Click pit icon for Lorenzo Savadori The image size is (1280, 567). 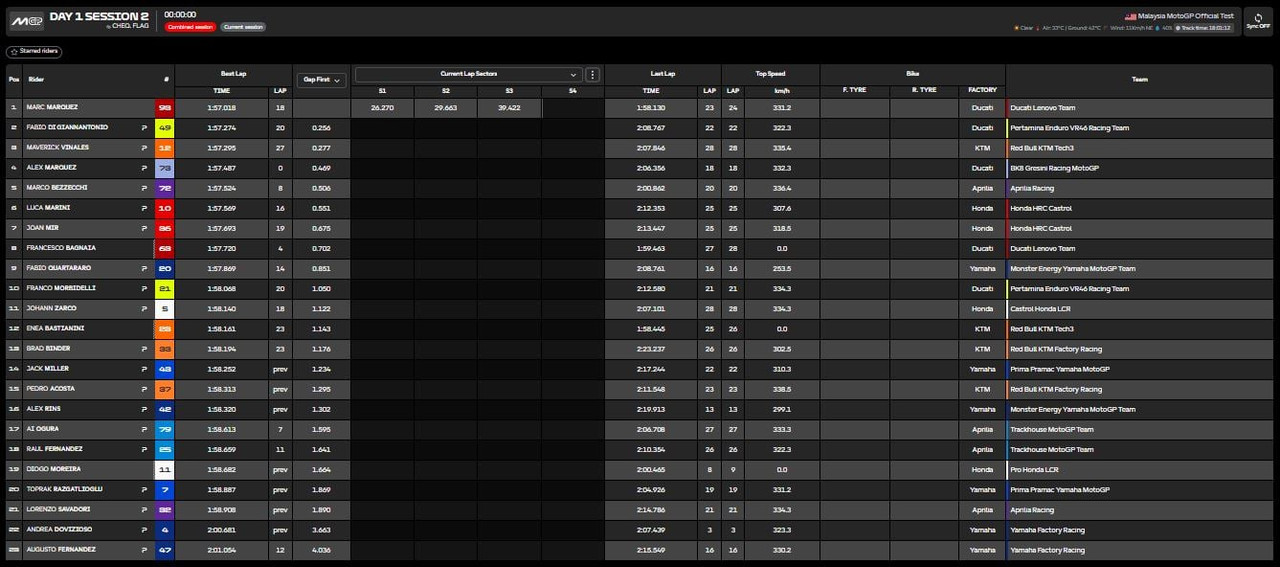pos(145,509)
